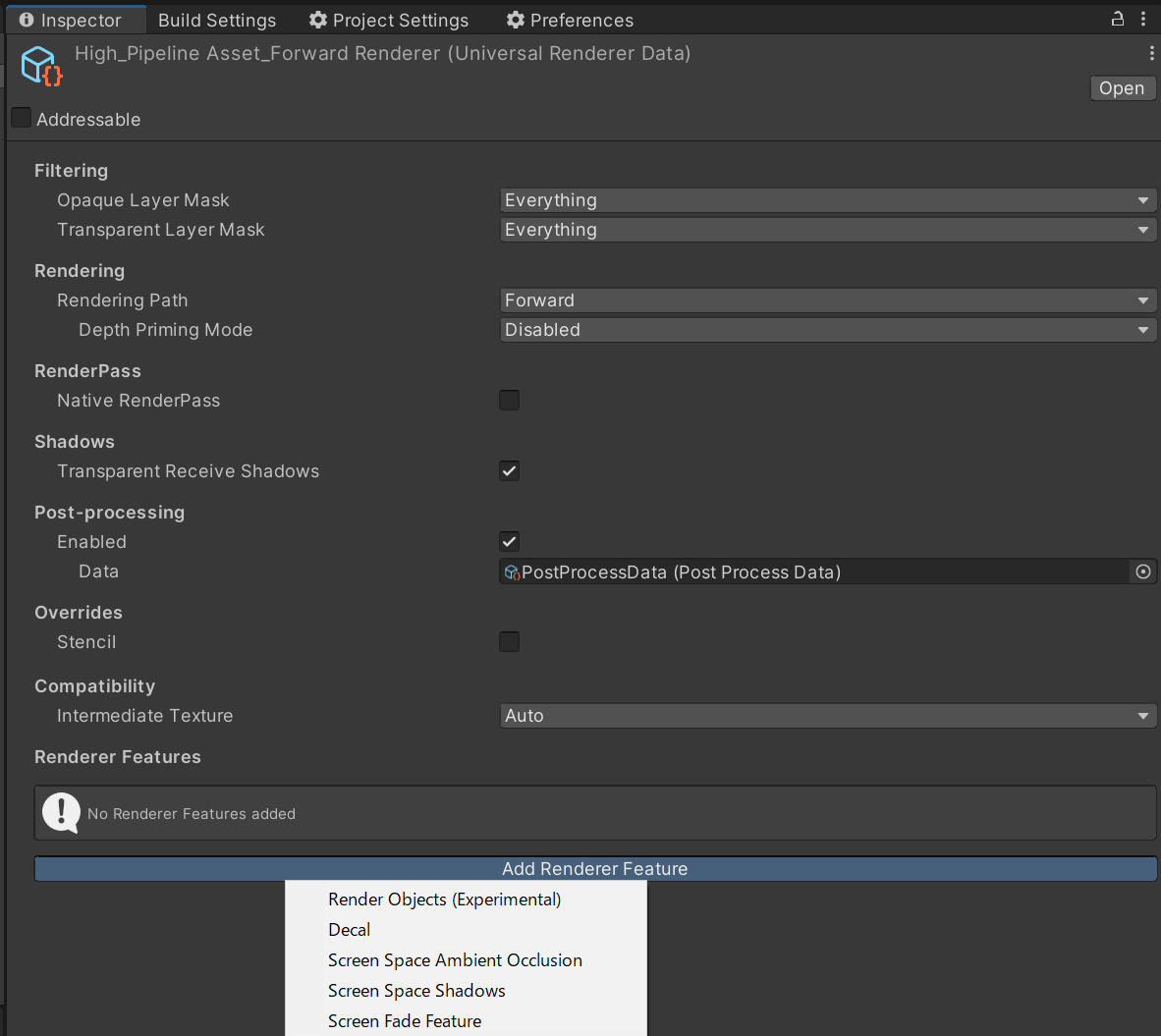
Task: Switch to the Build Settings tab
Action: point(217,20)
